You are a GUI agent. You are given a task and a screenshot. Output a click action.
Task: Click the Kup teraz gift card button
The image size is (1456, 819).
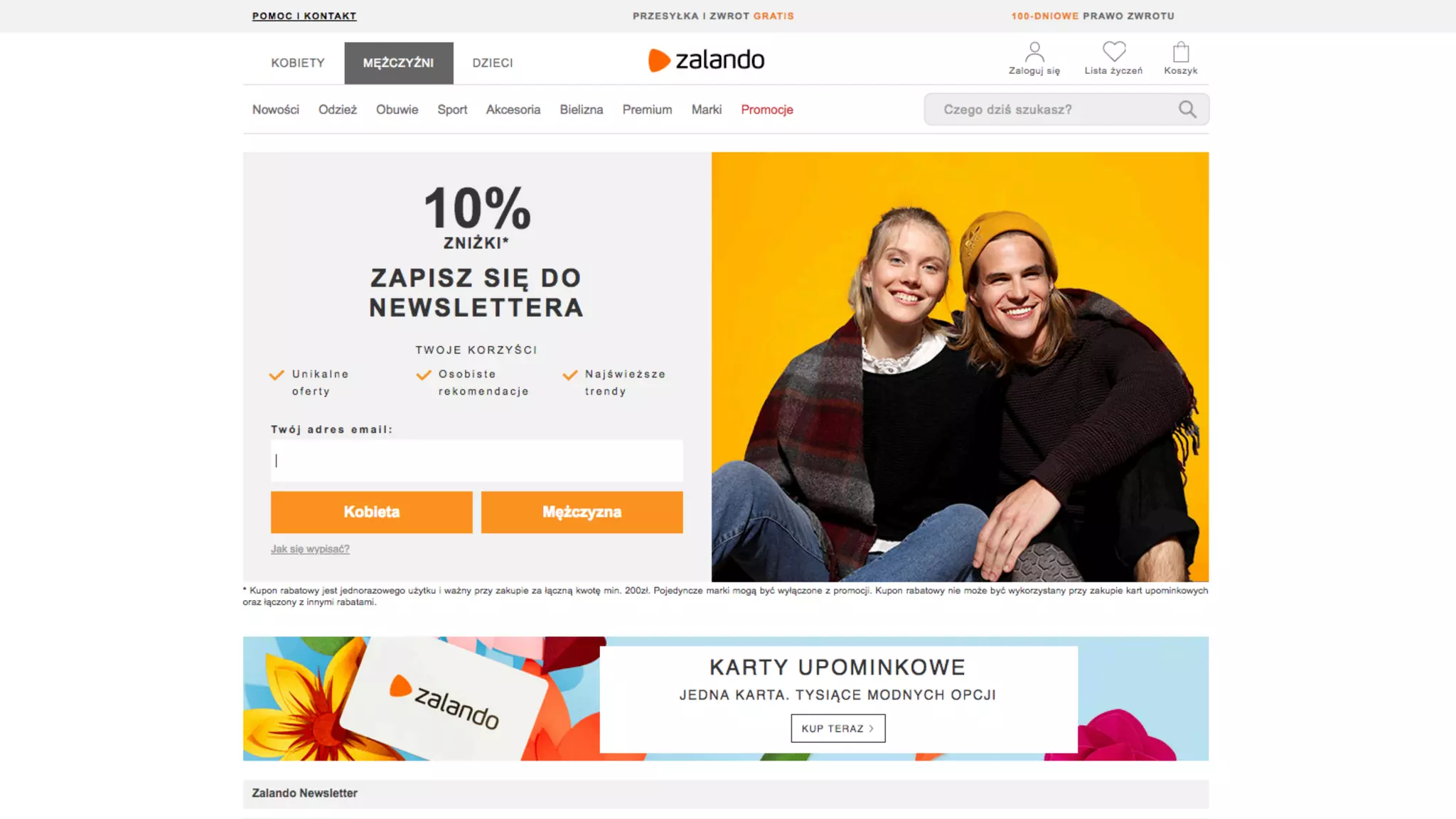click(838, 728)
